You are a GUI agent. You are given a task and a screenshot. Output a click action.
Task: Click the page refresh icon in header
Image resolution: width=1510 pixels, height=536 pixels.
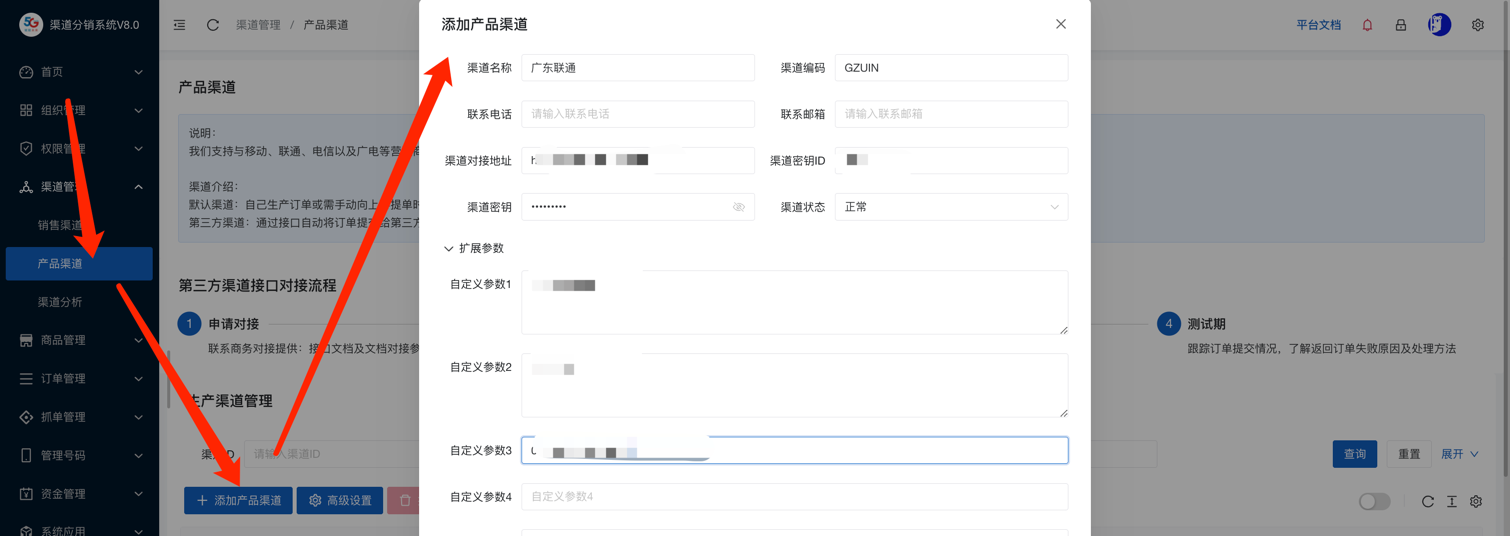coord(213,25)
